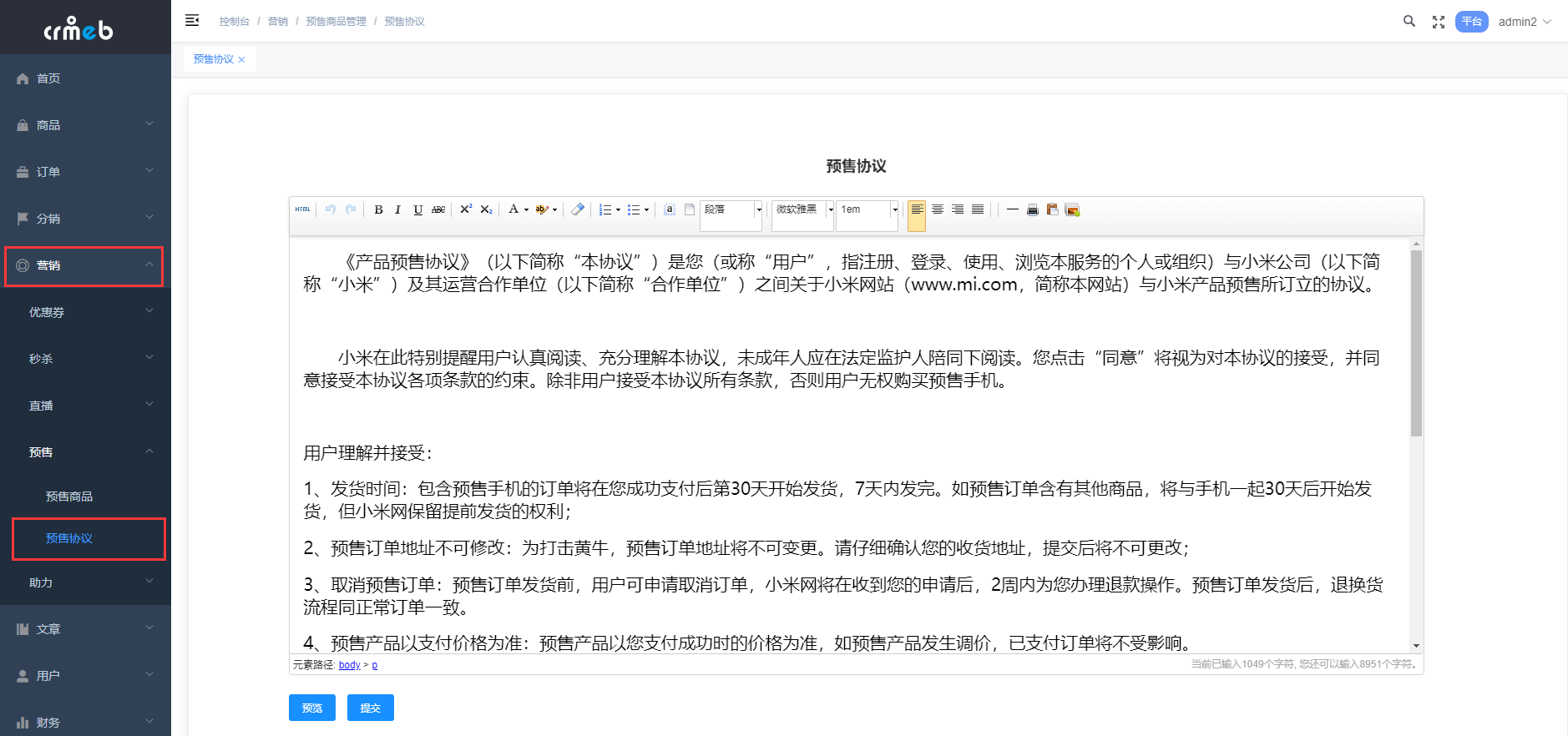Click the print icon in editor toolbar
Image resolution: width=1568 pixels, height=736 pixels.
tap(1033, 209)
